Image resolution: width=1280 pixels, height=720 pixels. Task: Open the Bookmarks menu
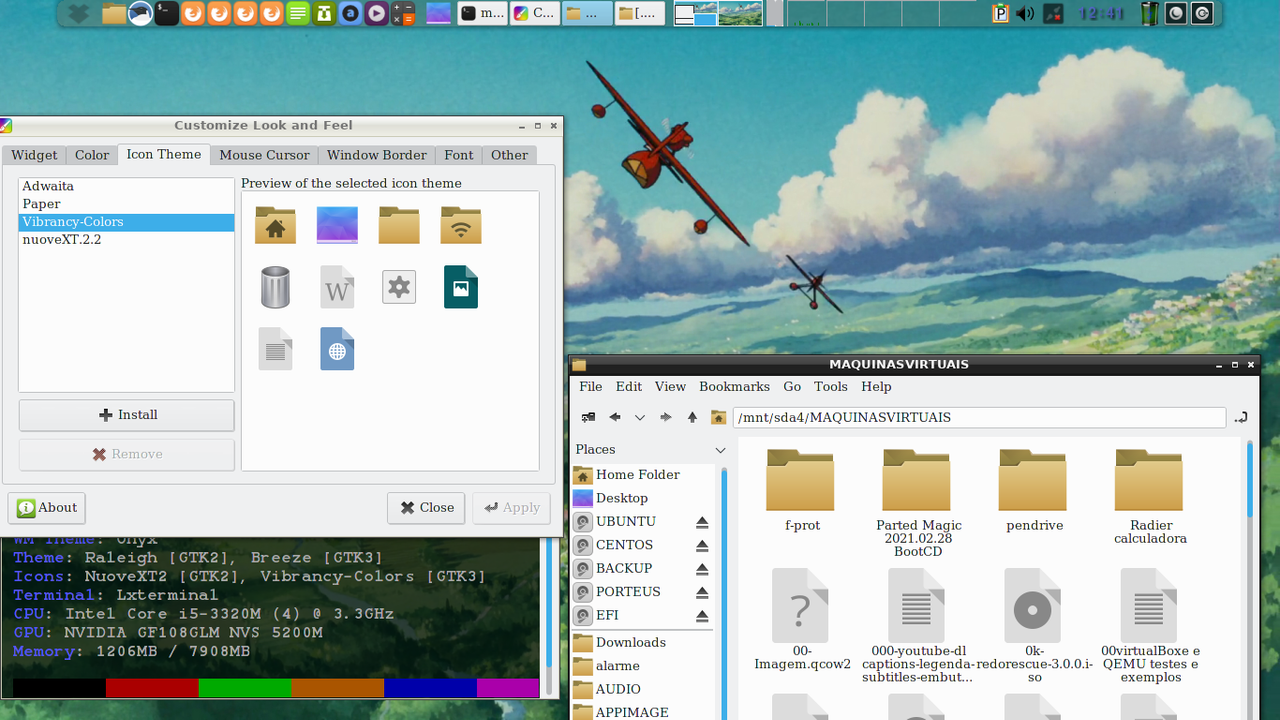[734, 387]
